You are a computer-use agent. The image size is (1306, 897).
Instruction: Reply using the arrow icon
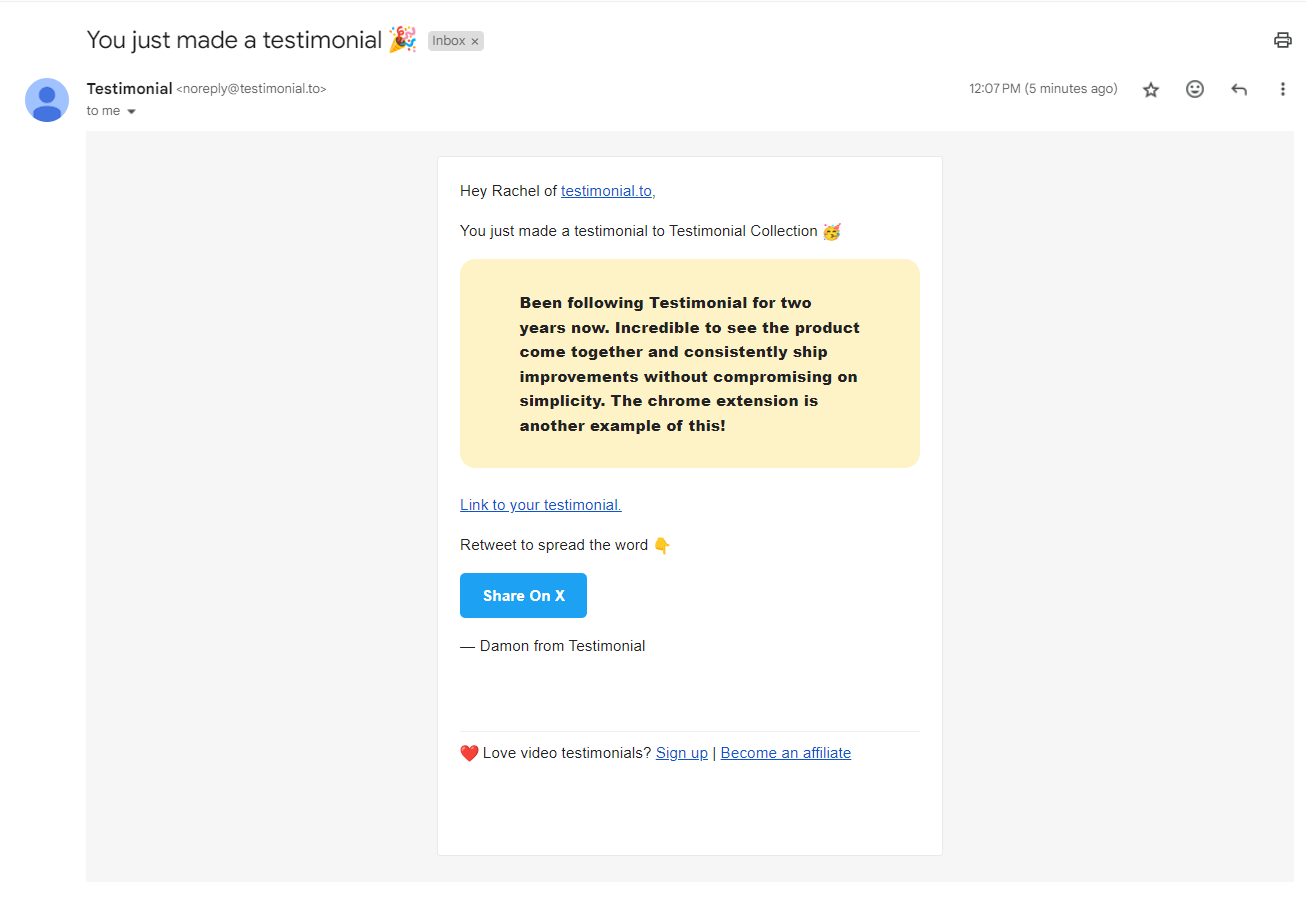pyautogui.click(x=1239, y=89)
